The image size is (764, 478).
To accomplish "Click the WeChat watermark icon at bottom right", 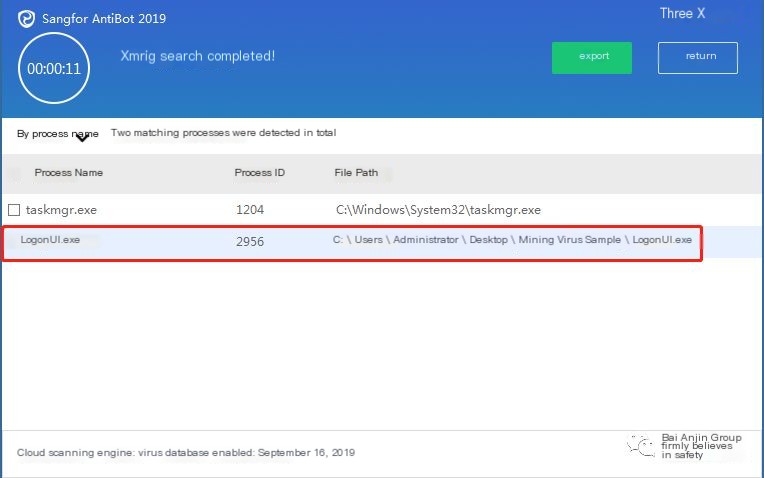I will [641, 446].
